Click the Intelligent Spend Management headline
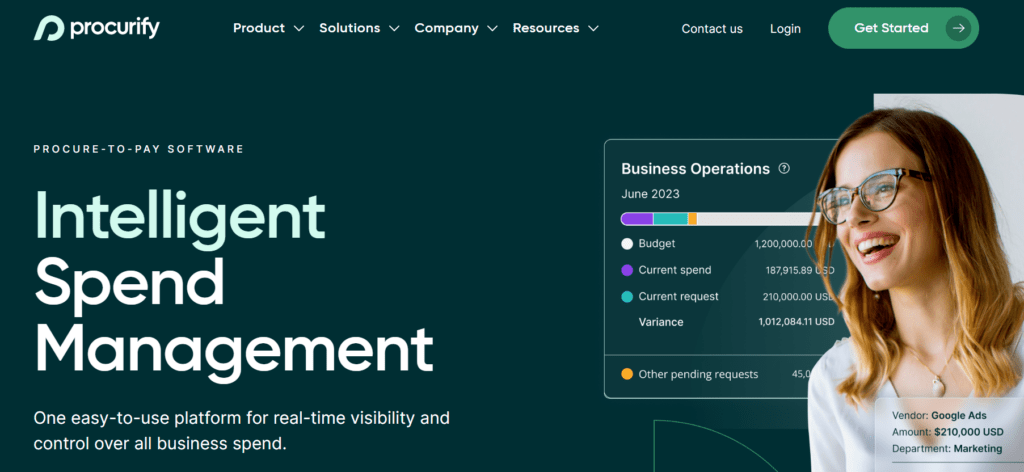1024x472 pixels. pyautogui.click(x=233, y=278)
